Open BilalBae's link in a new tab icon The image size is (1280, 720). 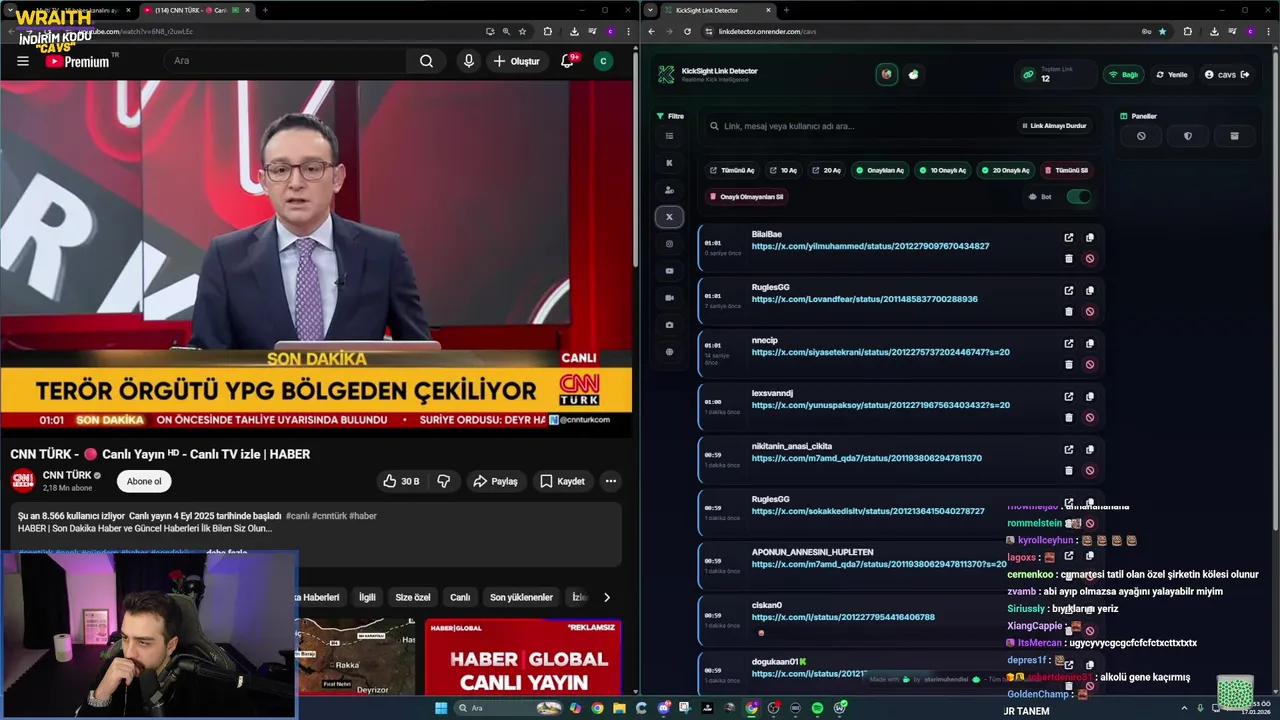[x=1068, y=238]
